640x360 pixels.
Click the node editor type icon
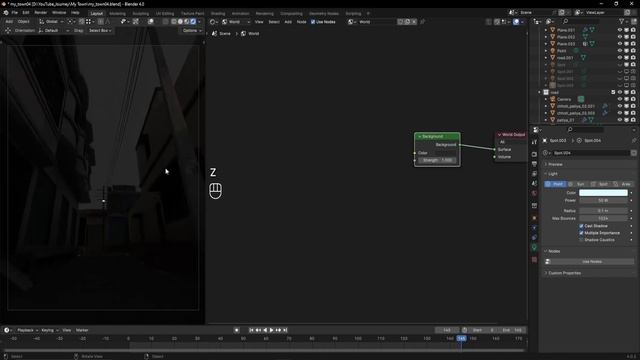pyautogui.click(x=214, y=22)
